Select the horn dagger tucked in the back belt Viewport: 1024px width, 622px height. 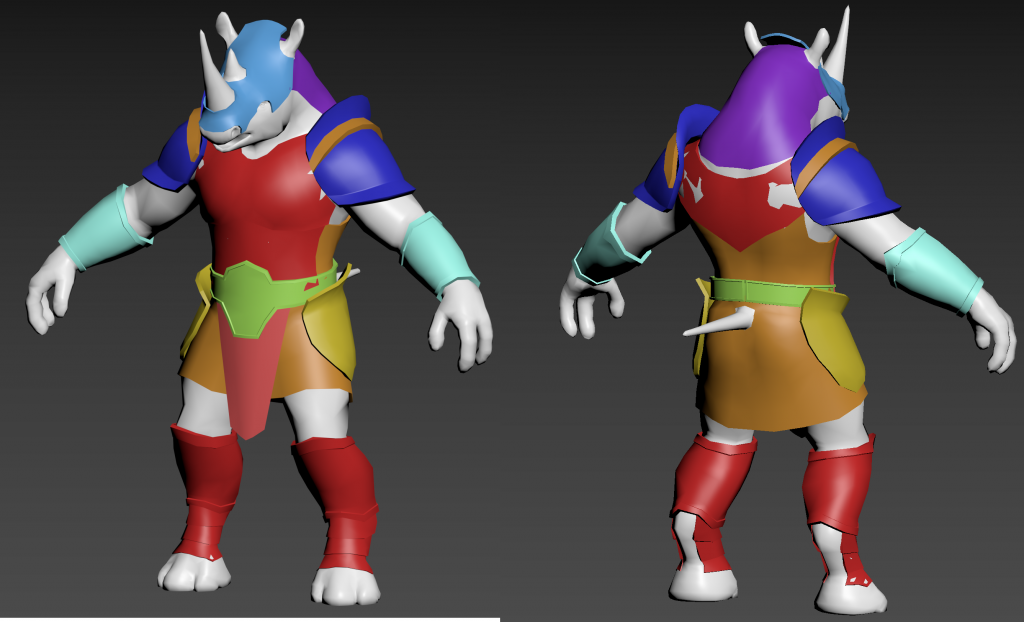coord(718,322)
